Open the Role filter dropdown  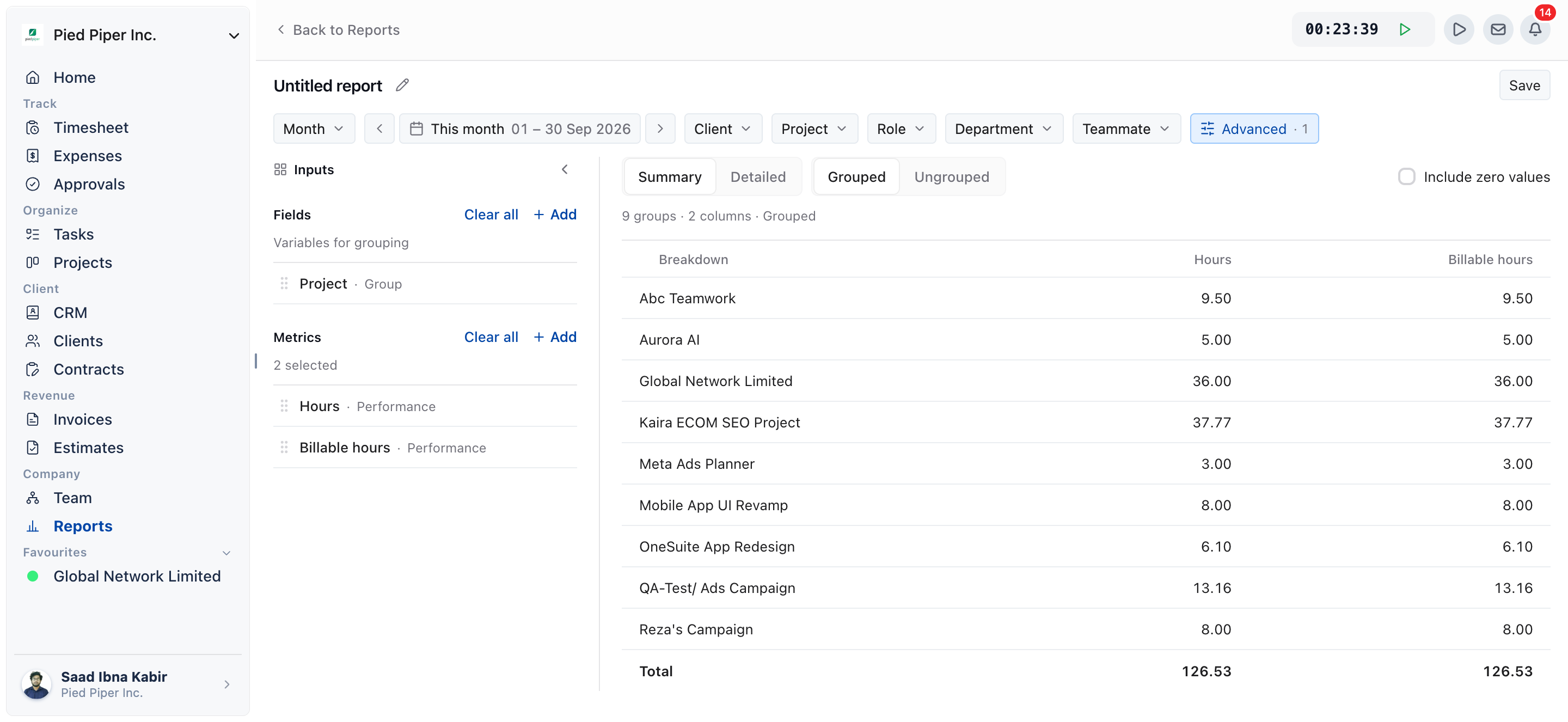901,129
